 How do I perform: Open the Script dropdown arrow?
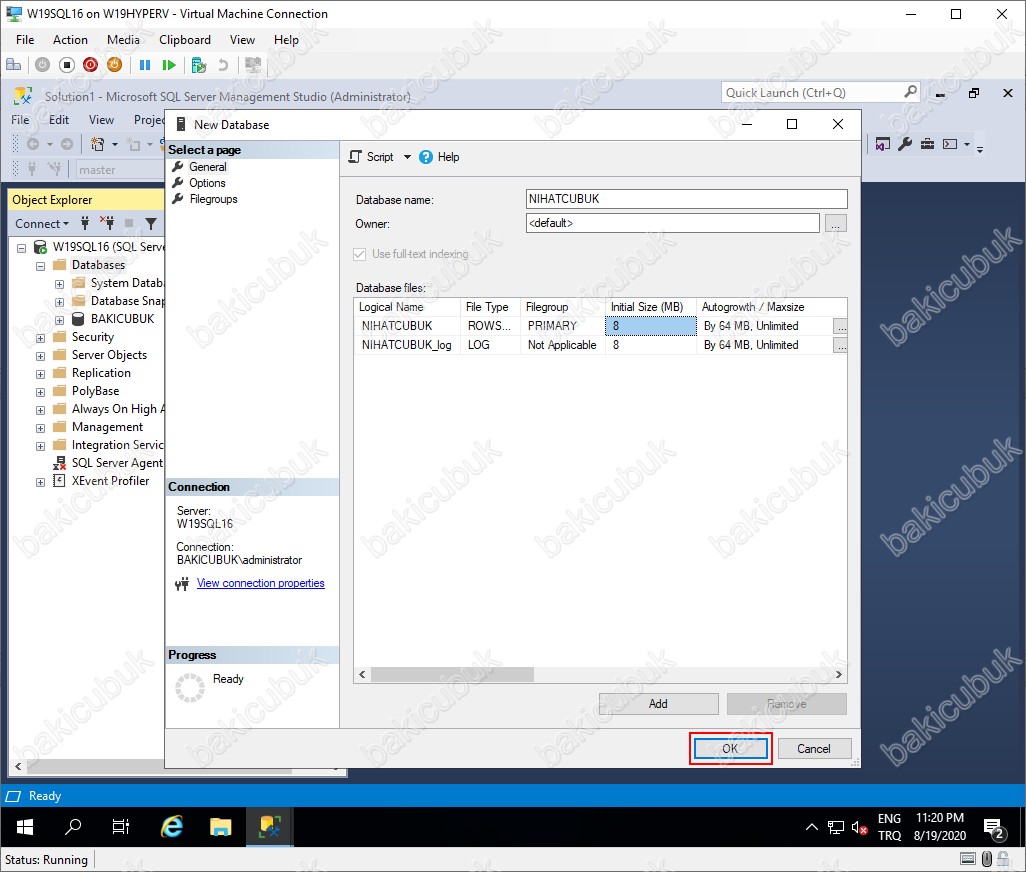(x=407, y=157)
